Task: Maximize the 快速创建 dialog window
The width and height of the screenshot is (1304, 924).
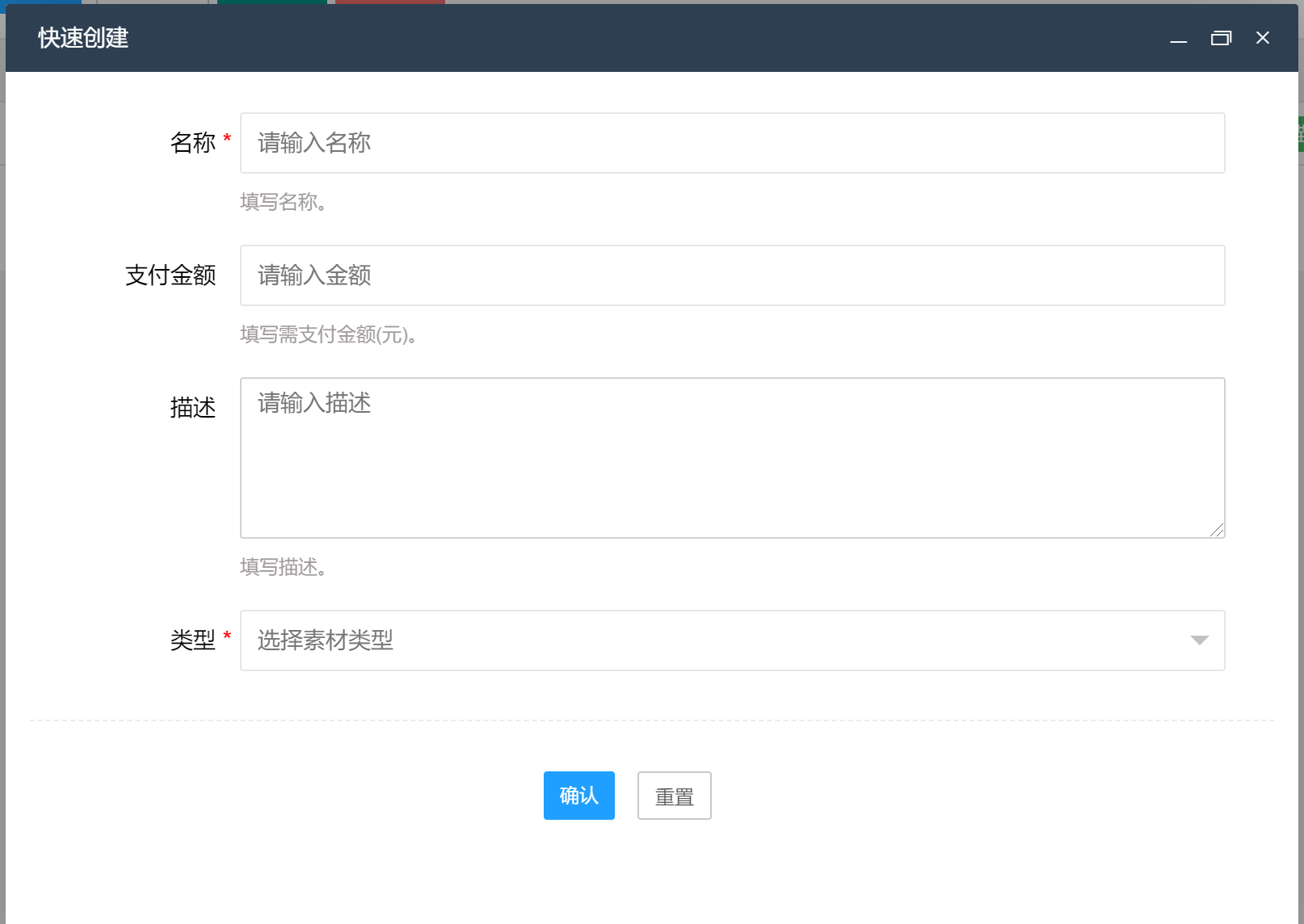Action: (x=1221, y=38)
